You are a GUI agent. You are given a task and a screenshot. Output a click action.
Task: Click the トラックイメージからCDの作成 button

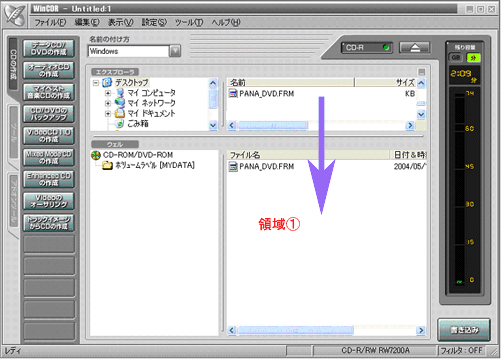tap(49, 223)
